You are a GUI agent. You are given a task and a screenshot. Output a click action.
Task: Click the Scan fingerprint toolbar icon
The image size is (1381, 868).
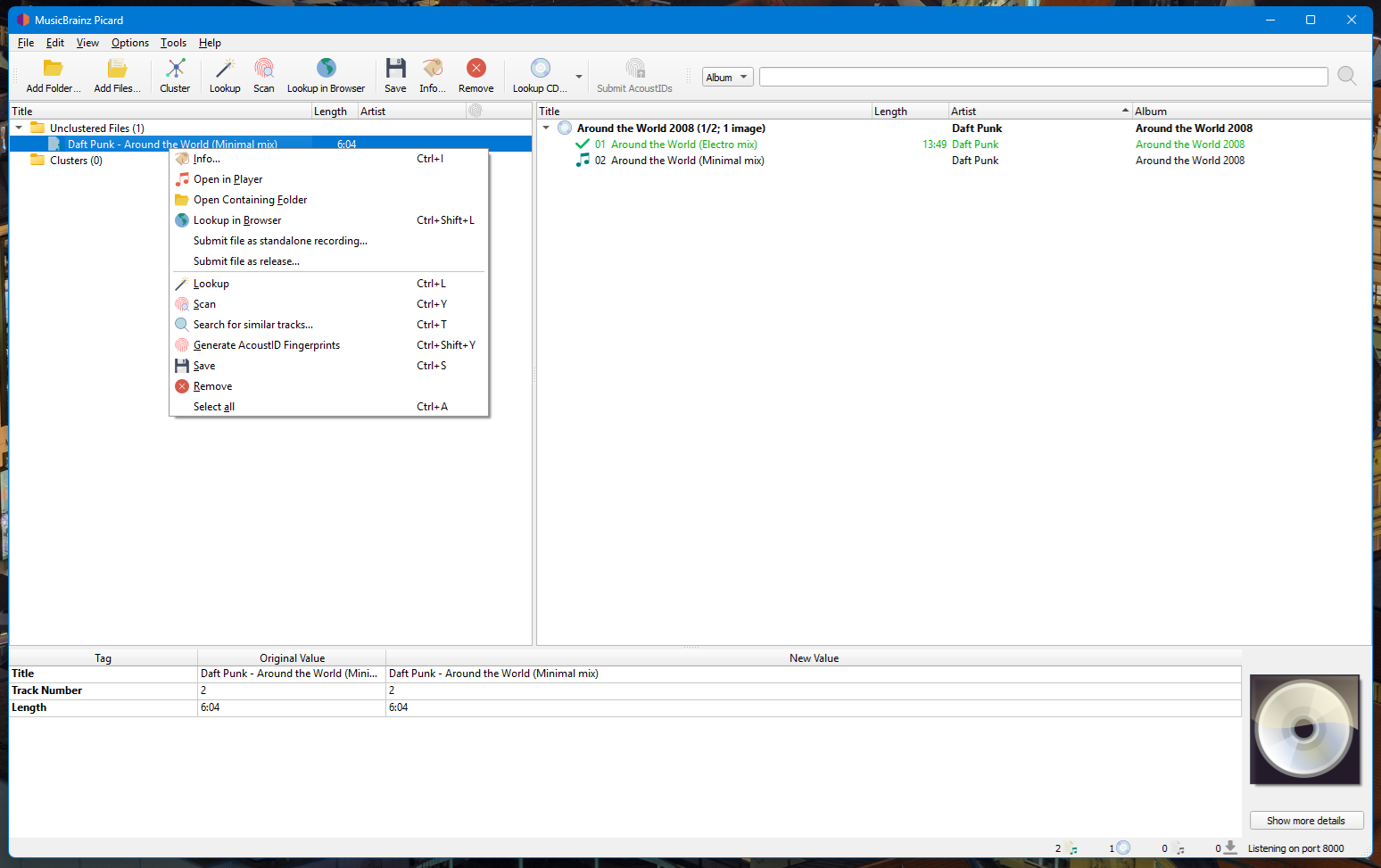coord(264,70)
